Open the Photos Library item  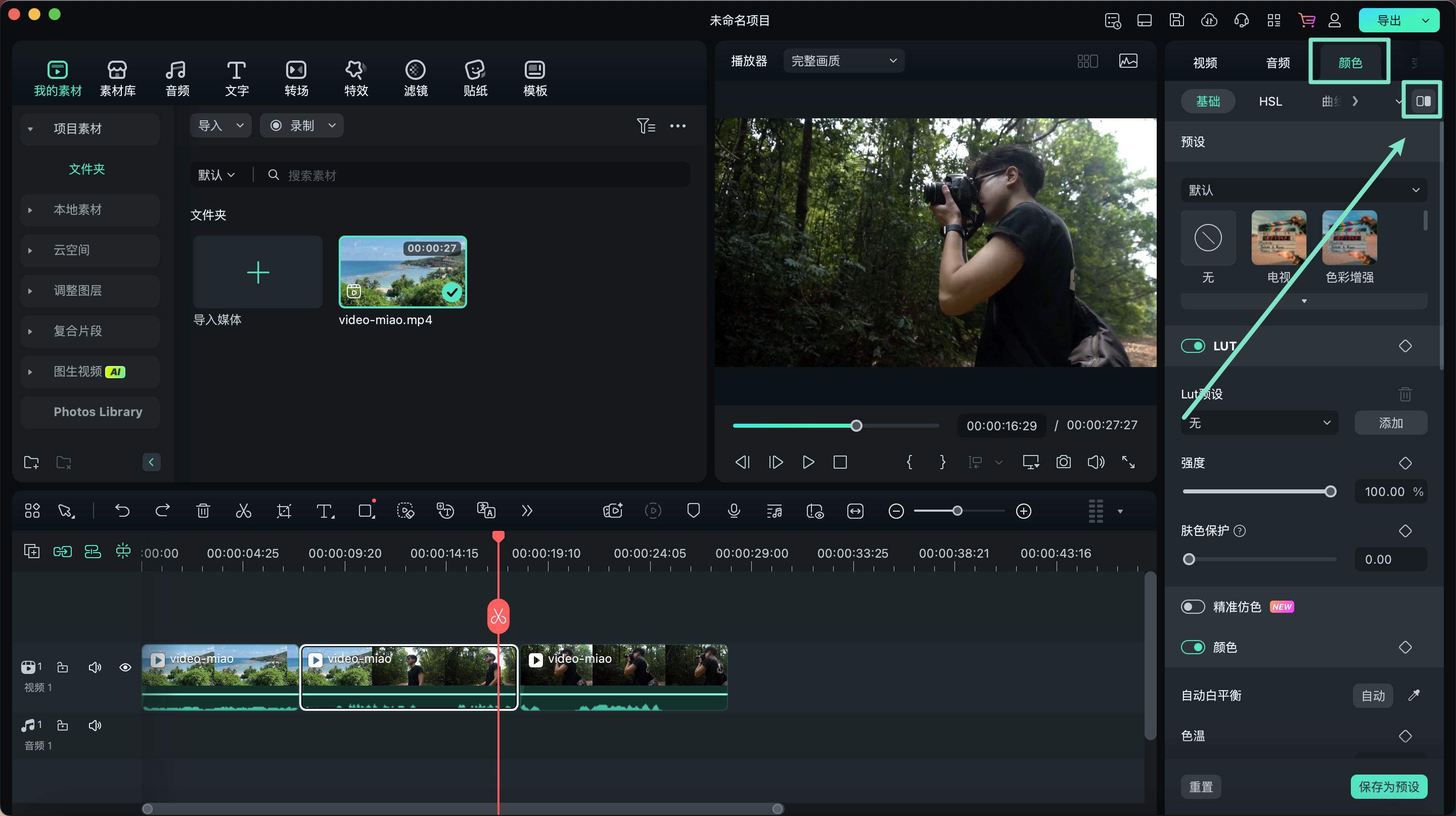tap(90, 412)
